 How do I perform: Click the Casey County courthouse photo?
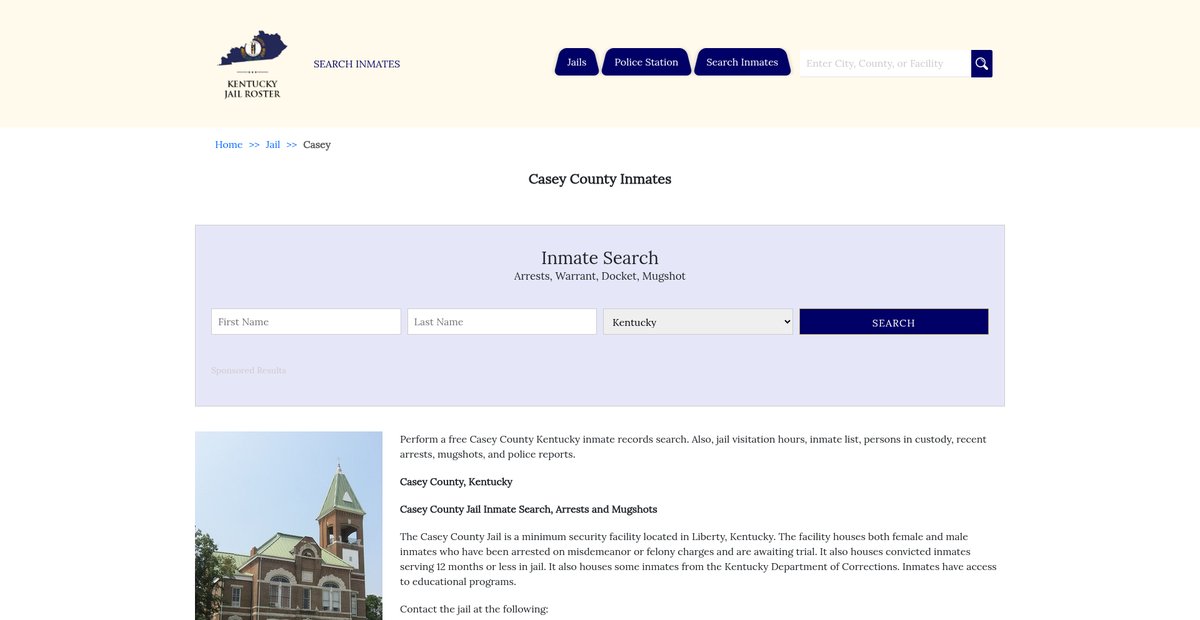tap(289, 525)
